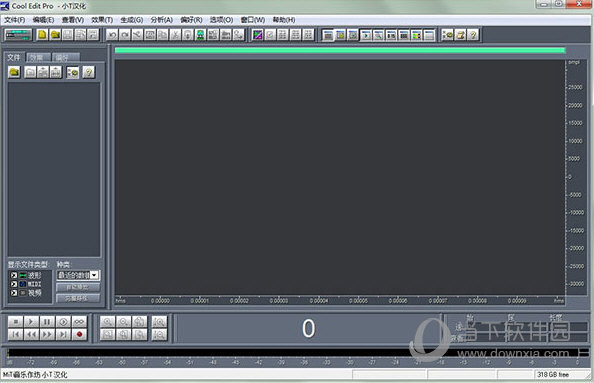Click the help question mark in main toolbar
Screen dimensions: 594x383
point(473,35)
